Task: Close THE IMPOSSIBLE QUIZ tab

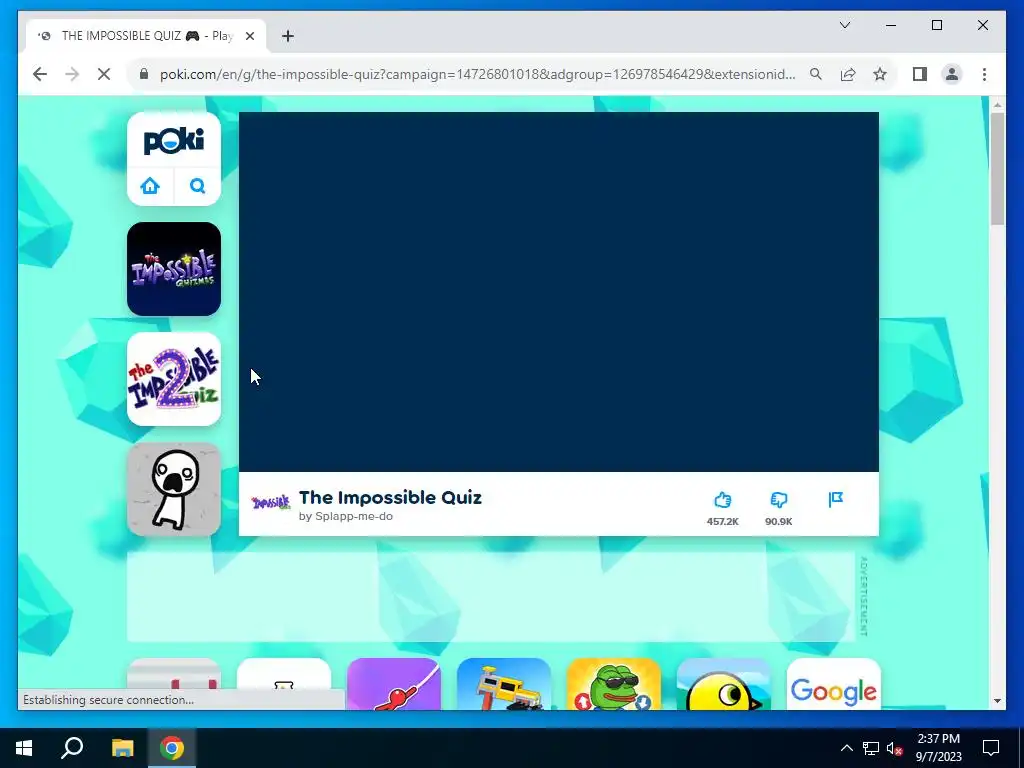Action: point(249,36)
